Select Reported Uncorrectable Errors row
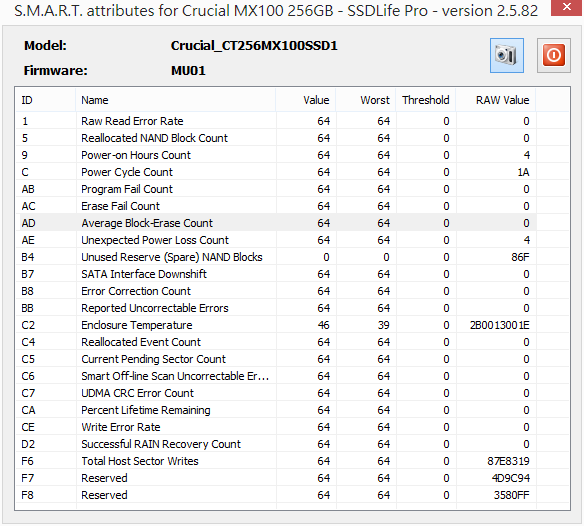Image resolution: width=584 pixels, height=526 pixels. (276, 308)
